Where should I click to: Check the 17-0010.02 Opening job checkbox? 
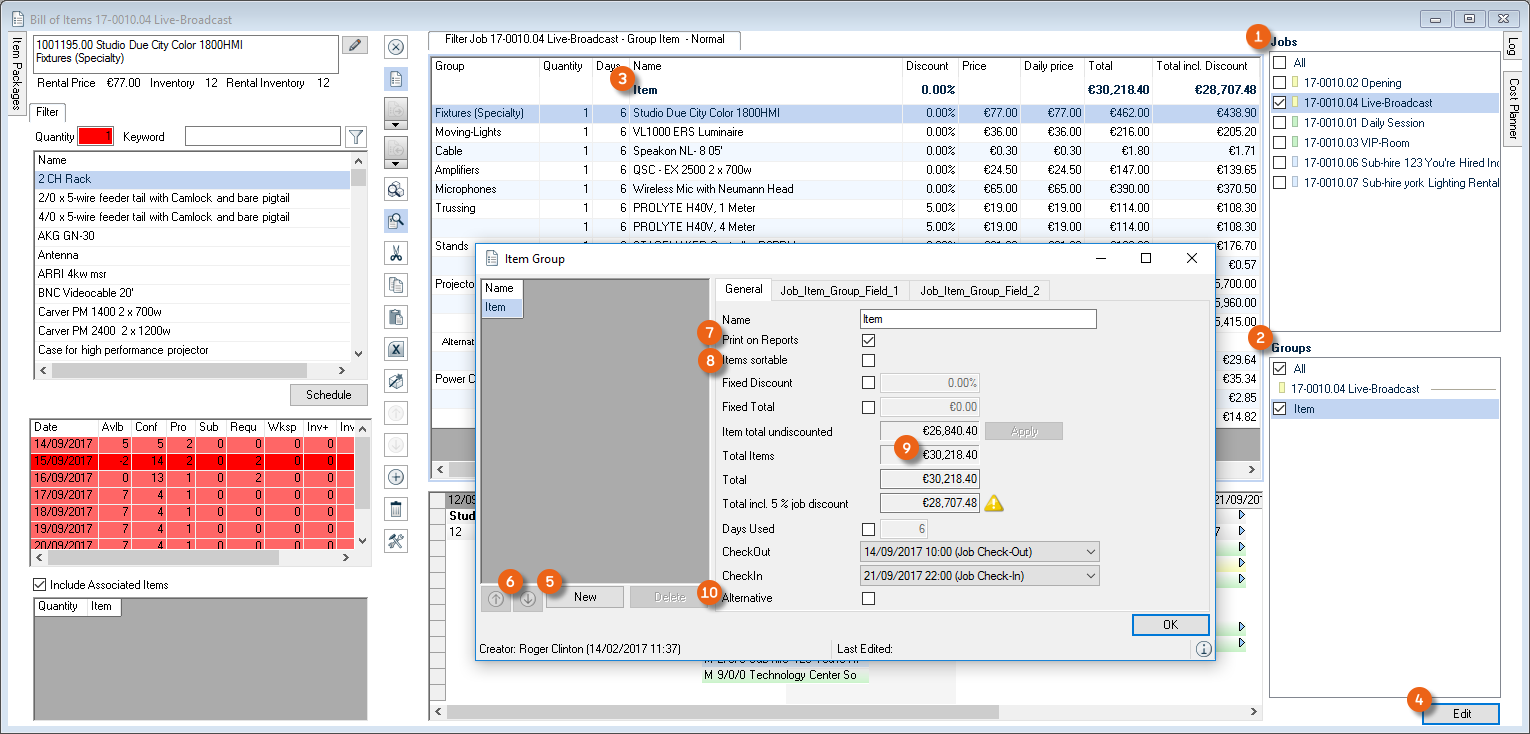pos(1279,83)
